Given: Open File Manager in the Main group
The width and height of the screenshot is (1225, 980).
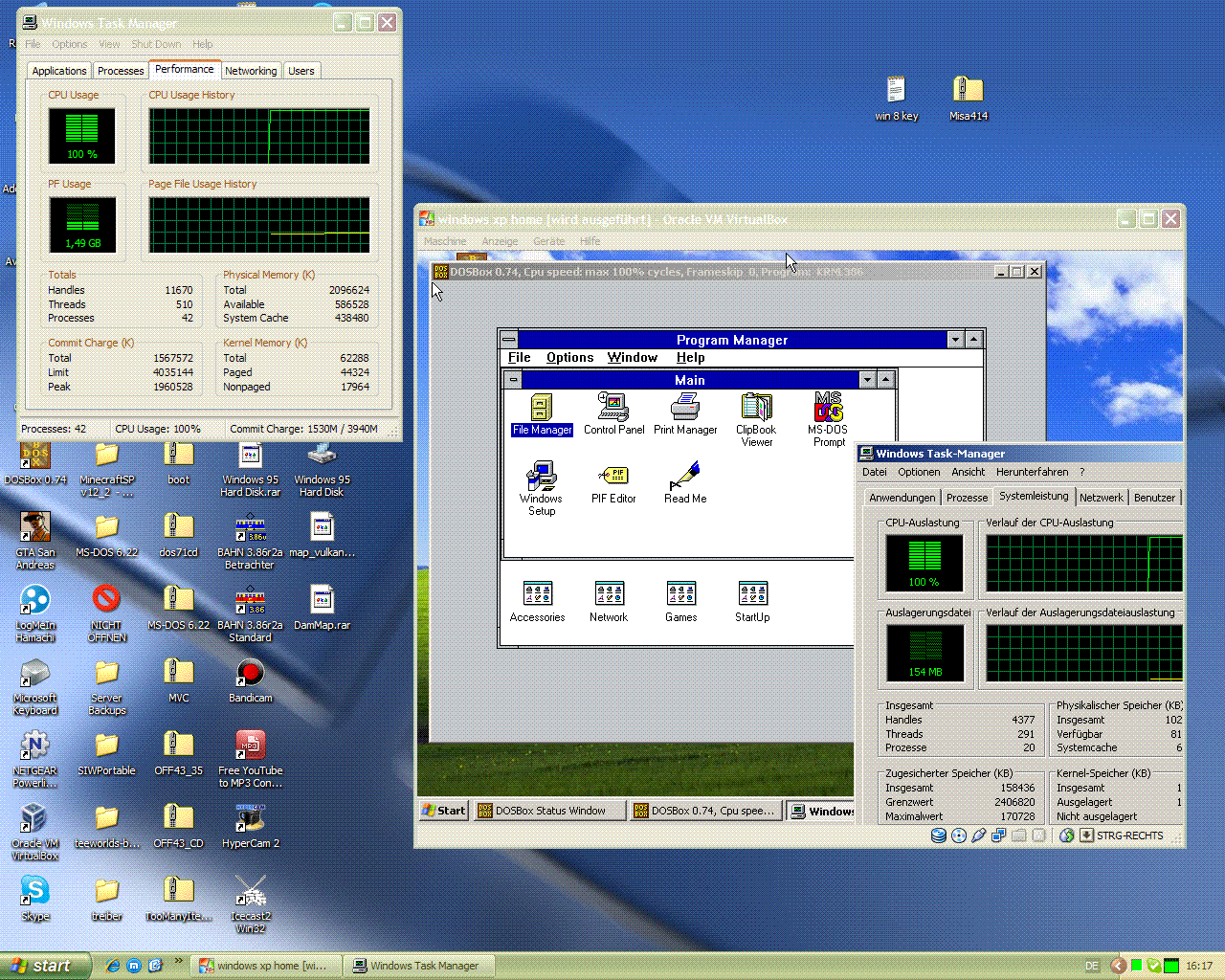Looking at the screenshot, I should pyautogui.click(x=542, y=414).
